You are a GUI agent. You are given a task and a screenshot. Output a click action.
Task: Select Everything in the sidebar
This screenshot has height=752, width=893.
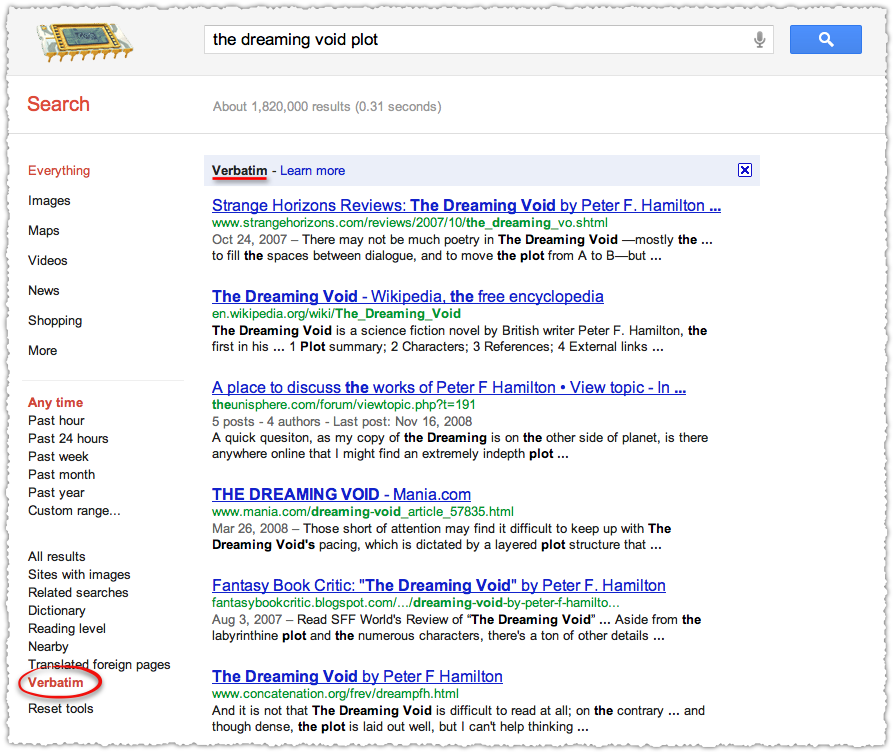click(x=59, y=170)
